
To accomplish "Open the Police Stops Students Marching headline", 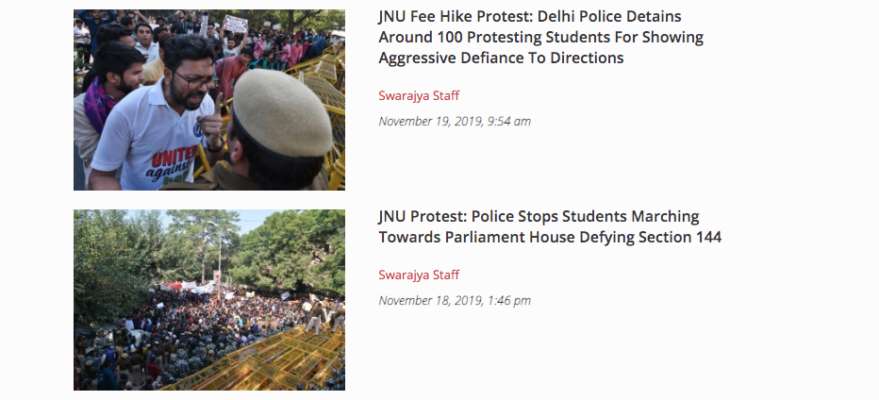I will (550, 227).
